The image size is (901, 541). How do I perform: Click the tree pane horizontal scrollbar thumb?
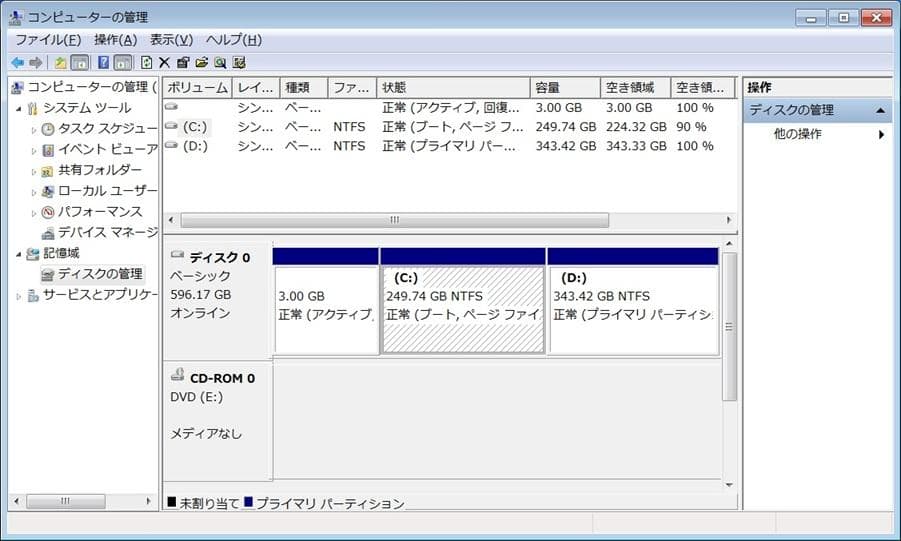point(66,501)
